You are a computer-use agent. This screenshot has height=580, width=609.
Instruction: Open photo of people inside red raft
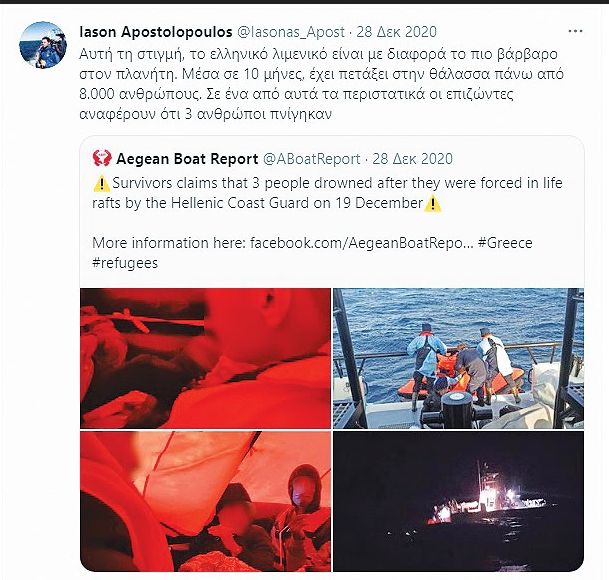[x=205, y=501]
